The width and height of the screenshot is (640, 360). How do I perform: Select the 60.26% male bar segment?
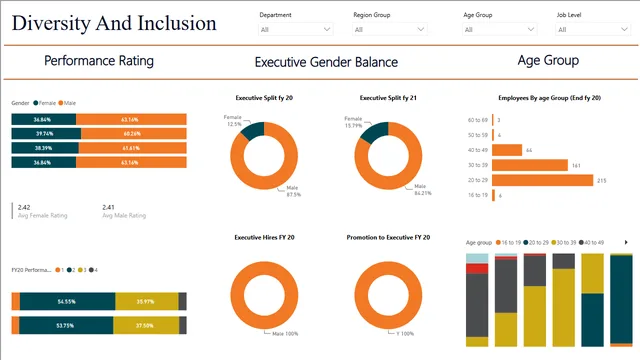pyautogui.click(x=134, y=133)
